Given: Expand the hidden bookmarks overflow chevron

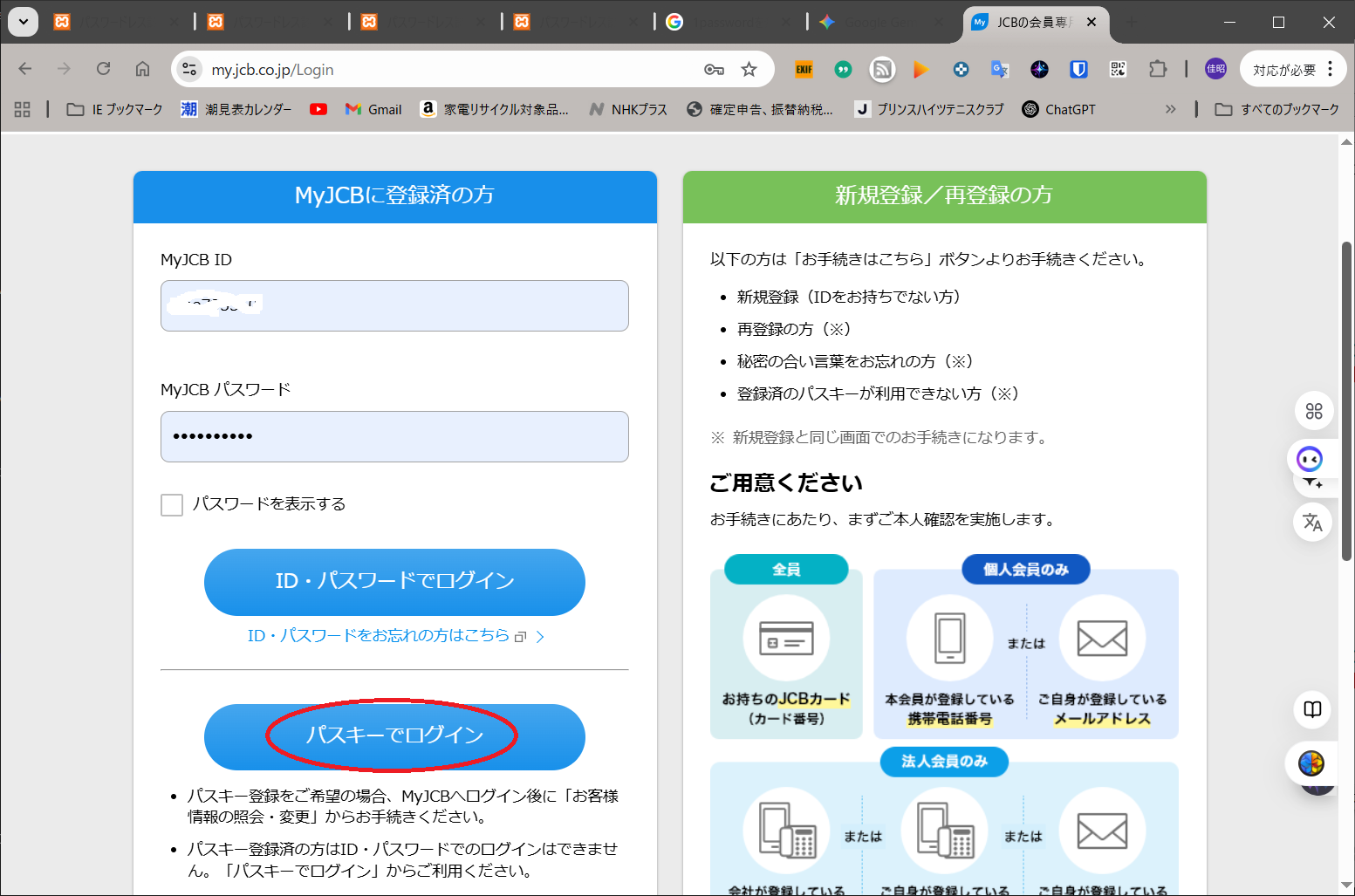Looking at the screenshot, I should coord(1170,109).
